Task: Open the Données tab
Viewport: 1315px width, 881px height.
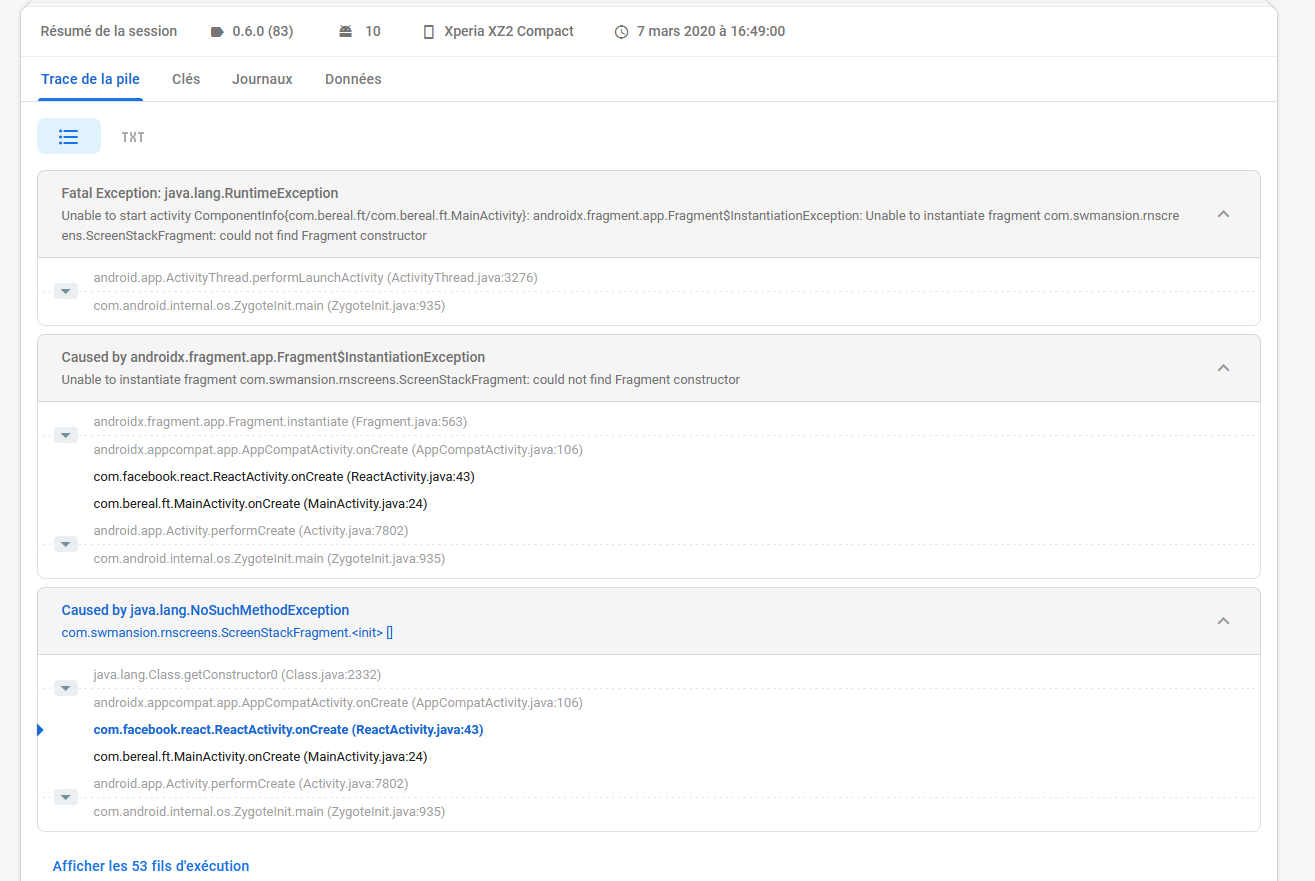Action: (353, 79)
